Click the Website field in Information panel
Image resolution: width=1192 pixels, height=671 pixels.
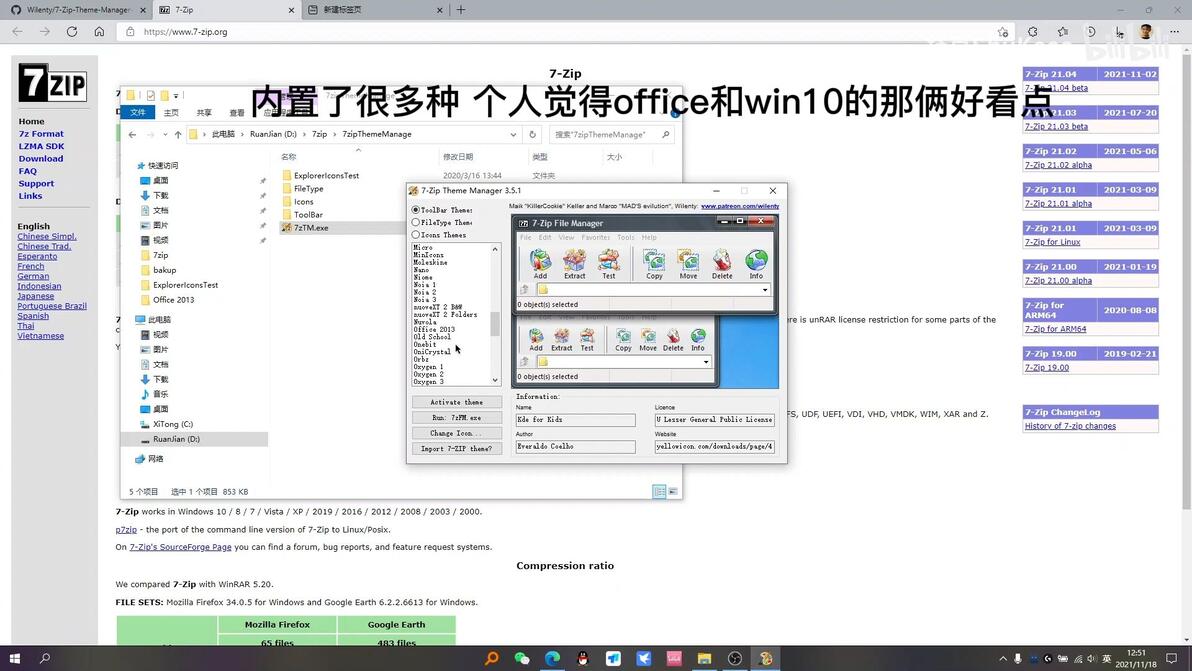[715, 446]
